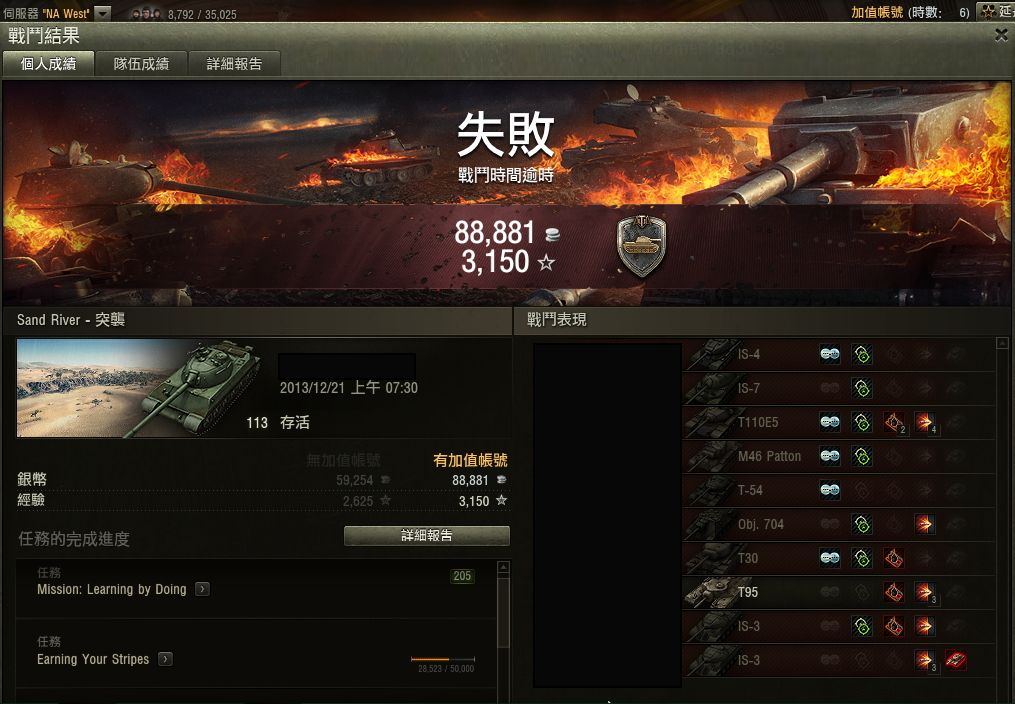
Task: Switch to the 隊伍成績 tab
Action: coord(141,63)
